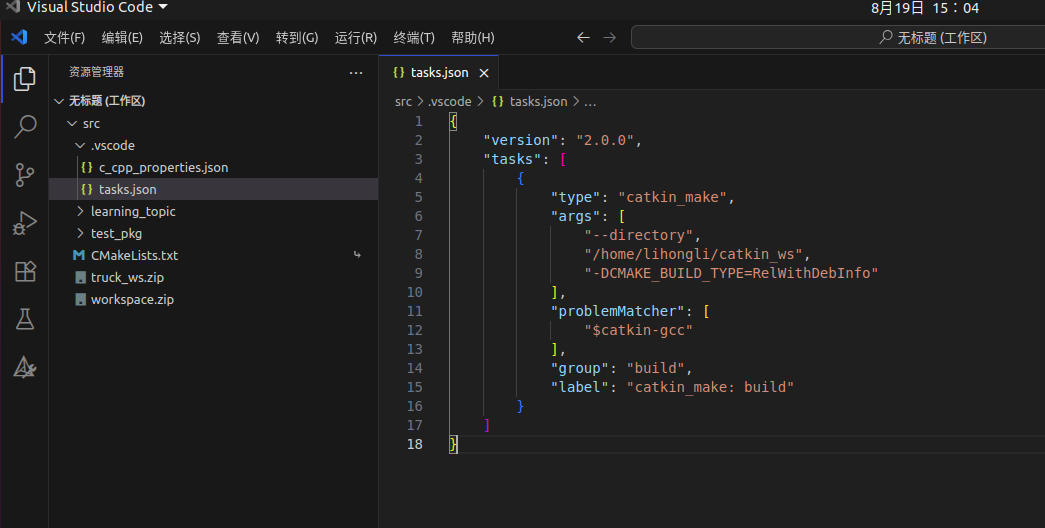Click the "problemMatcher" key
This screenshot has height=528, width=1045.
pos(618,311)
